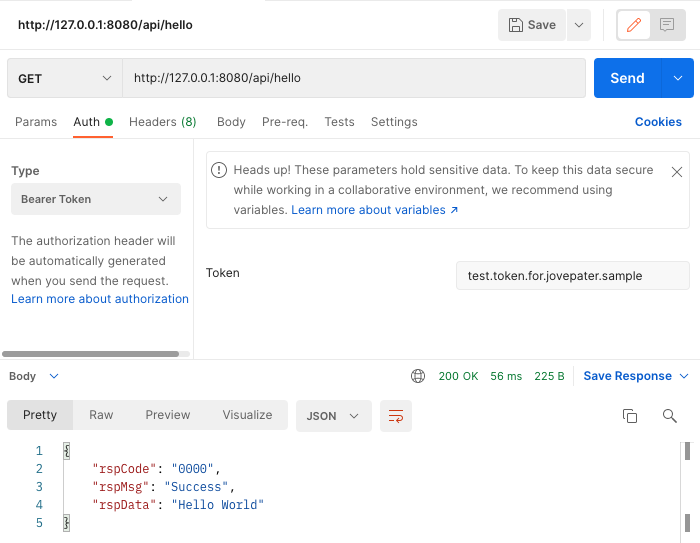This screenshot has width=700, height=543.
Task: Switch to the Headers tab
Action: point(162,122)
